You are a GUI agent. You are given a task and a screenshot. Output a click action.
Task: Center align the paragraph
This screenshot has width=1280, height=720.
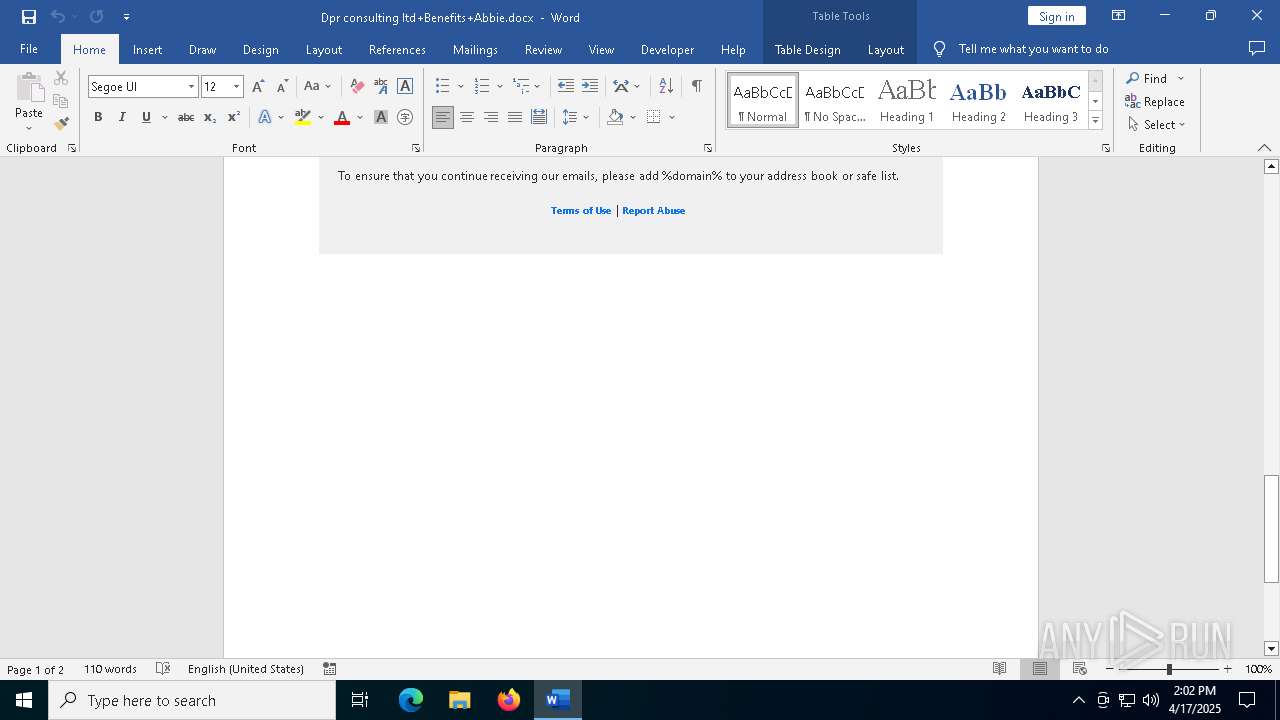coord(467,117)
